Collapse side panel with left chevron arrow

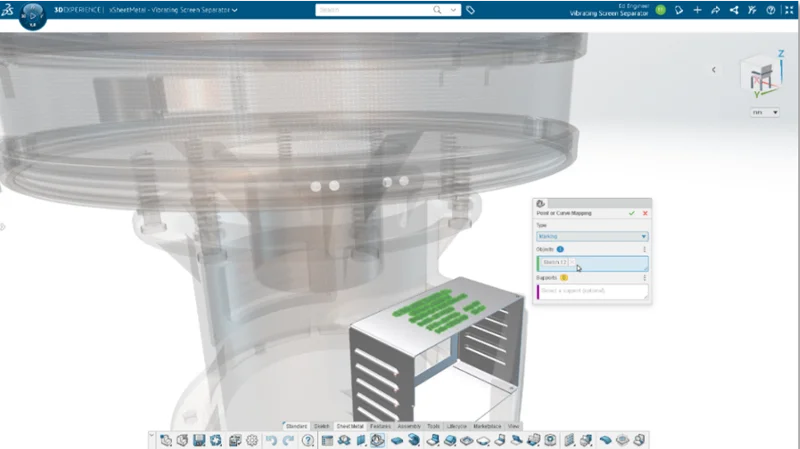coord(713,70)
